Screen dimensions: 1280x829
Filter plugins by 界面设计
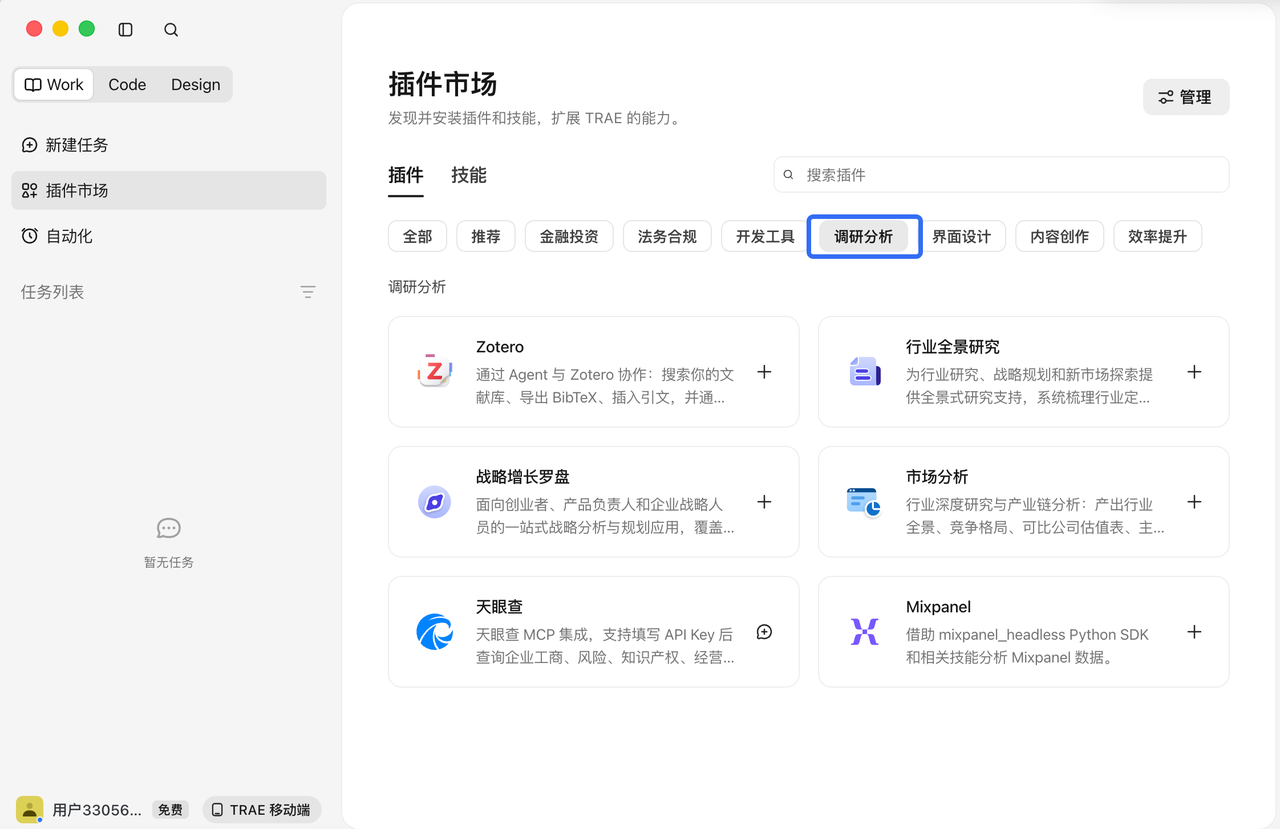(x=962, y=237)
